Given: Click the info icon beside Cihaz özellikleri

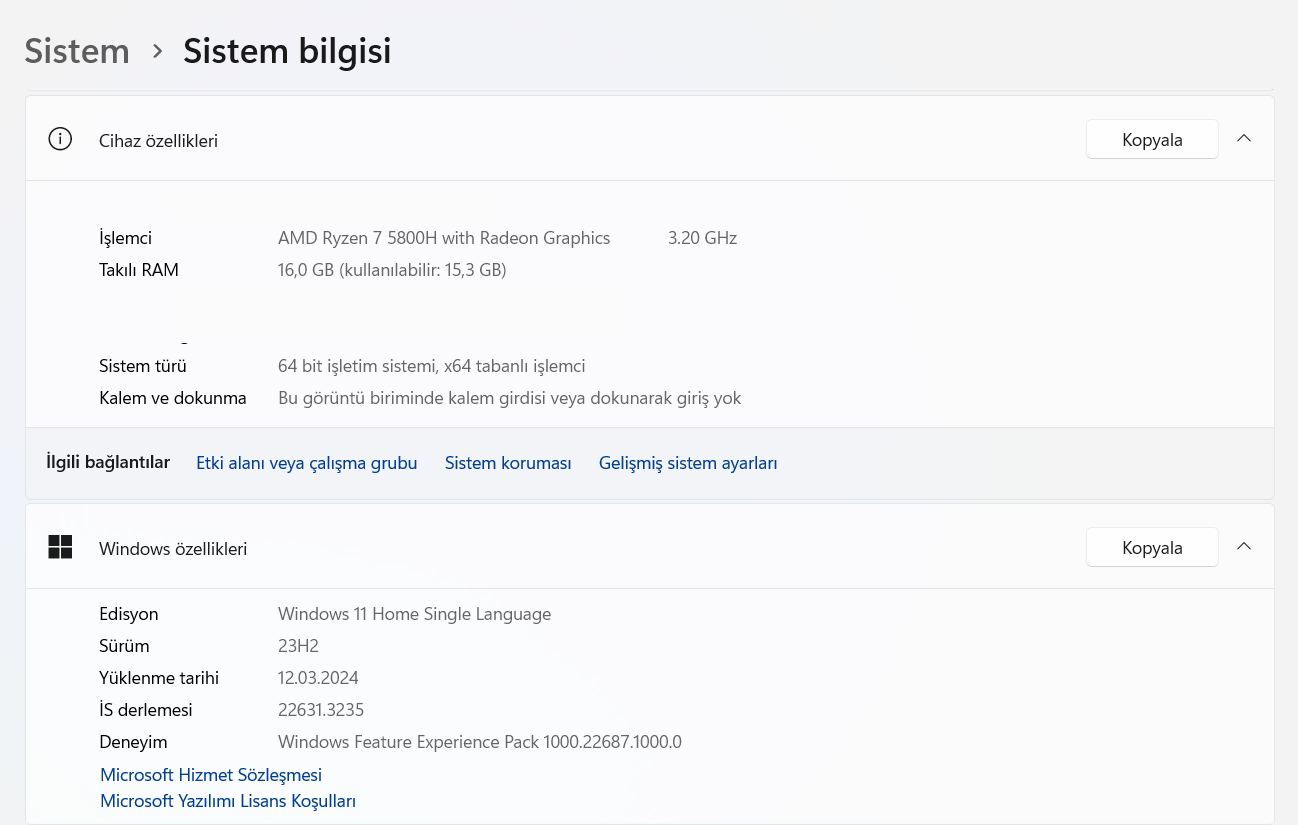Looking at the screenshot, I should (x=60, y=139).
